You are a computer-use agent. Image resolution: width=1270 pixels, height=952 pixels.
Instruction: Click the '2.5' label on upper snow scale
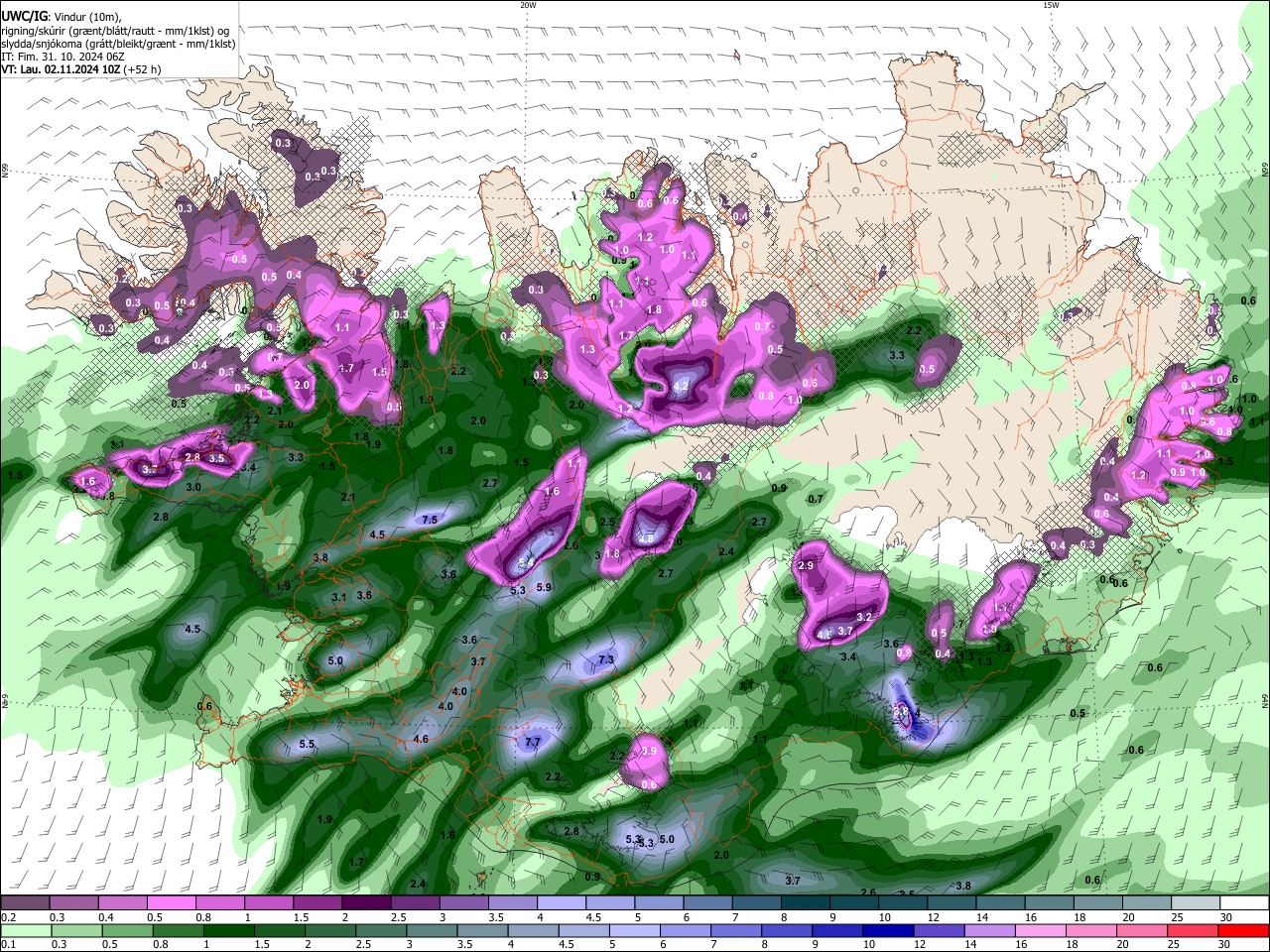coord(399,917)
